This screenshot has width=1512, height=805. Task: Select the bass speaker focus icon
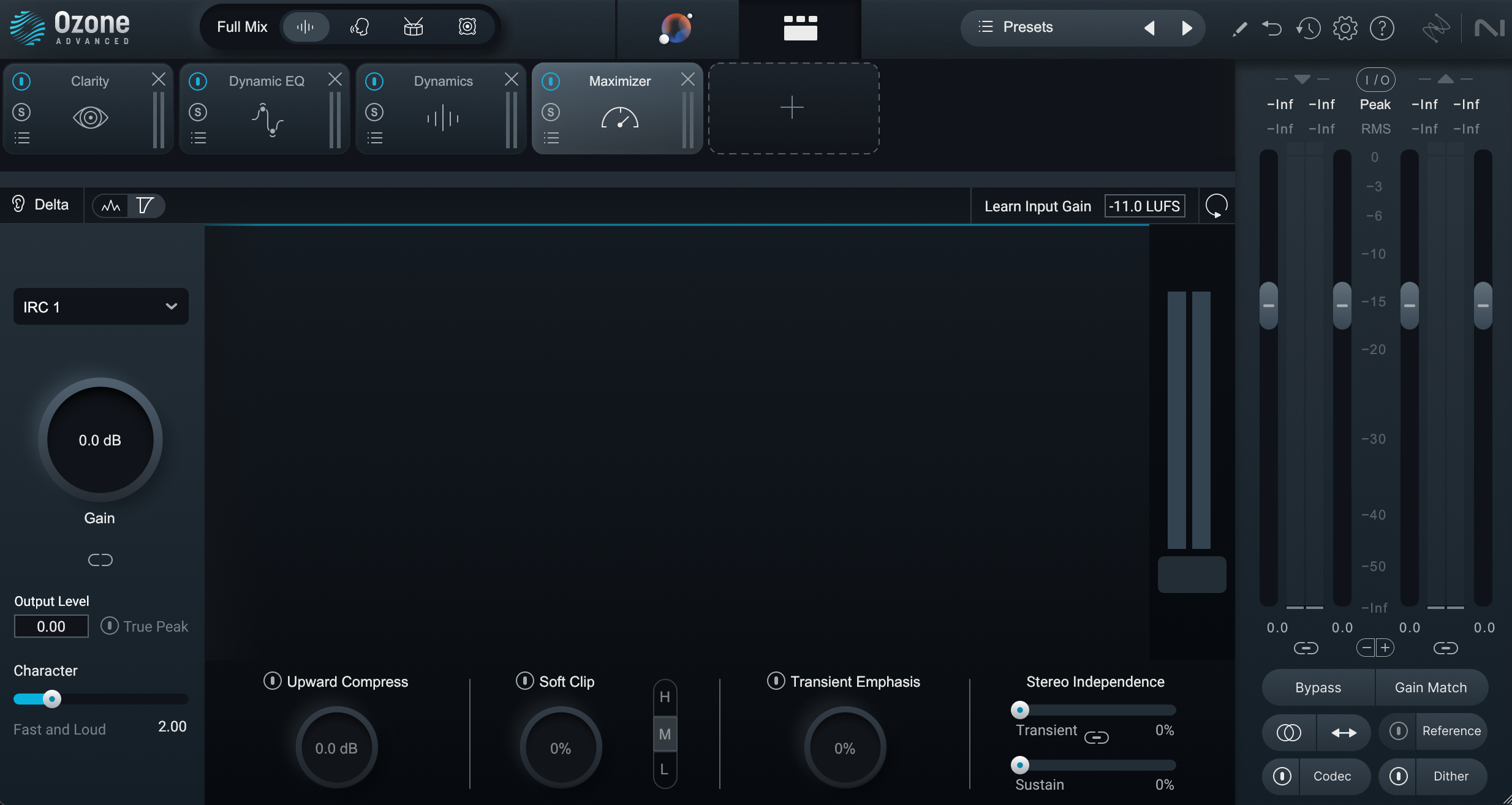click(467, 27)
